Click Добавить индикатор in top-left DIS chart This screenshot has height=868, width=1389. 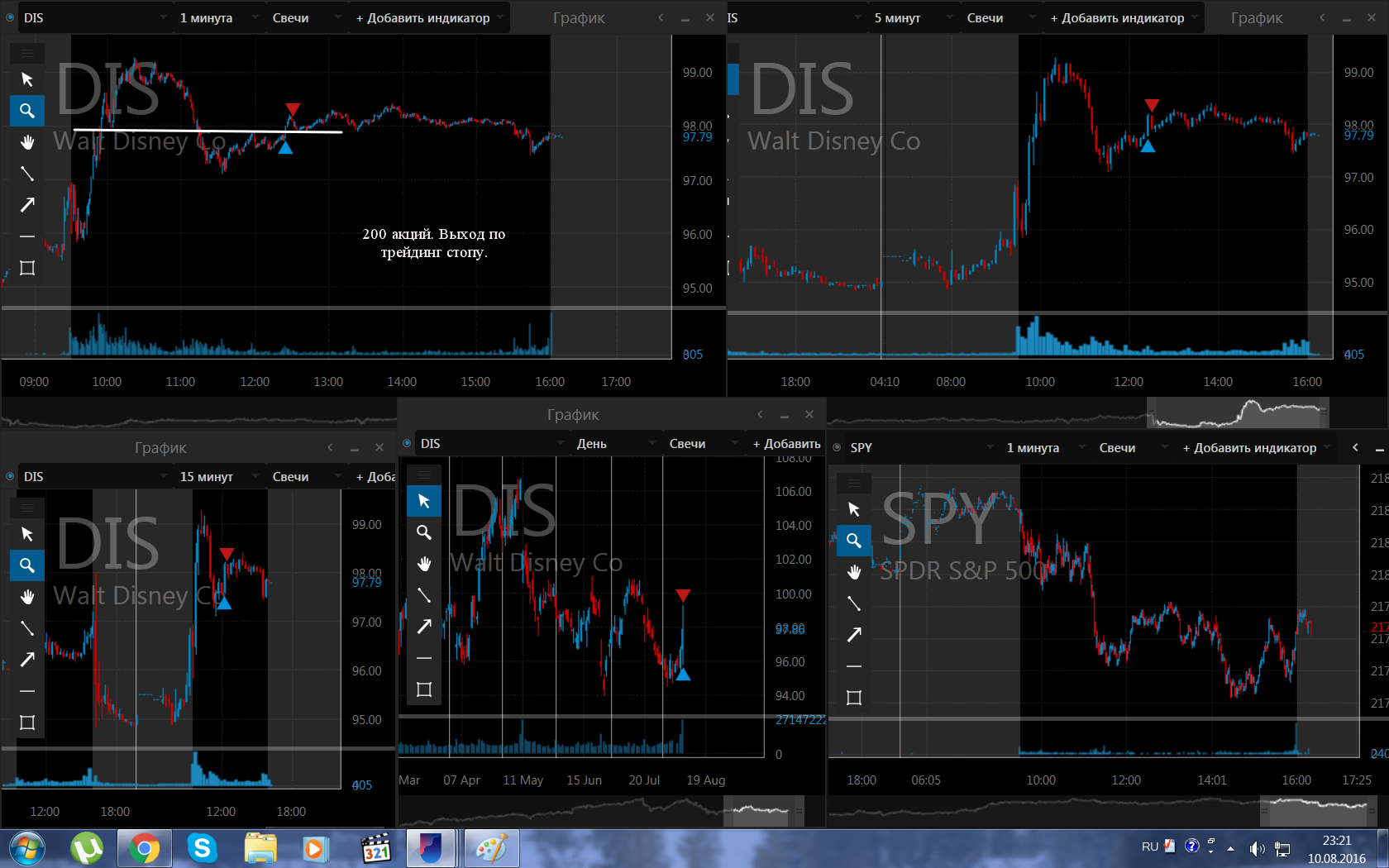[x=428, y=17]
